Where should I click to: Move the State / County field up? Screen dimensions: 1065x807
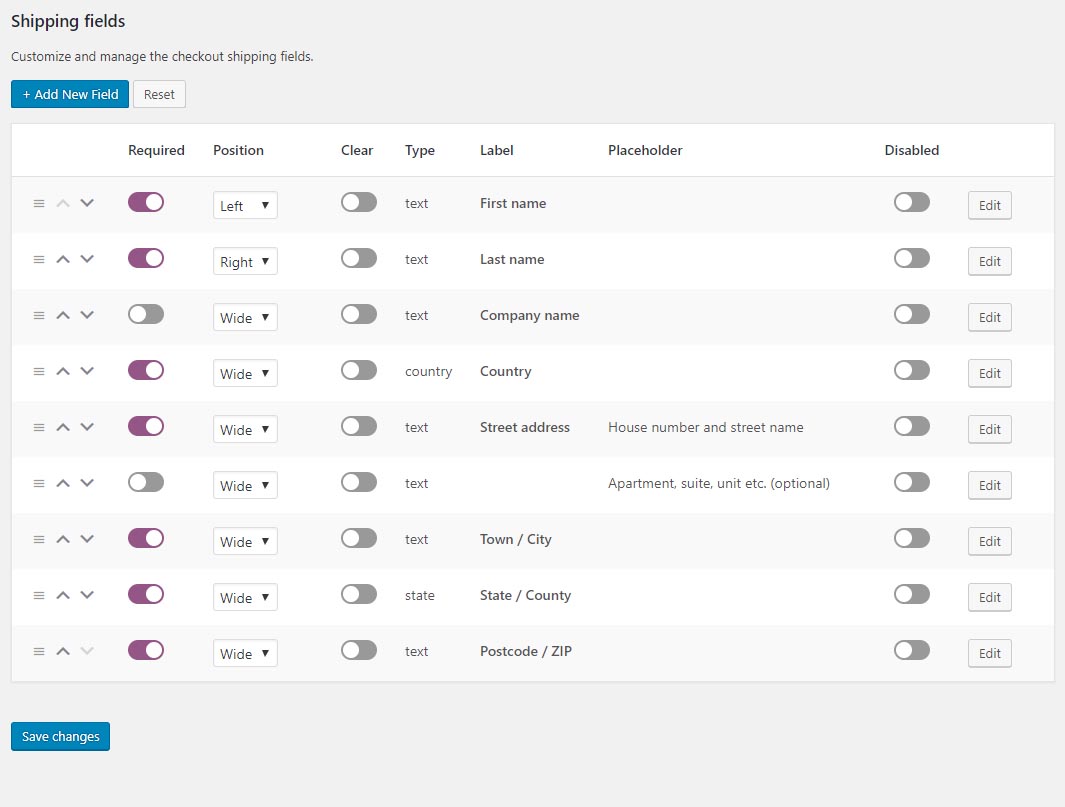coord(63,595)
